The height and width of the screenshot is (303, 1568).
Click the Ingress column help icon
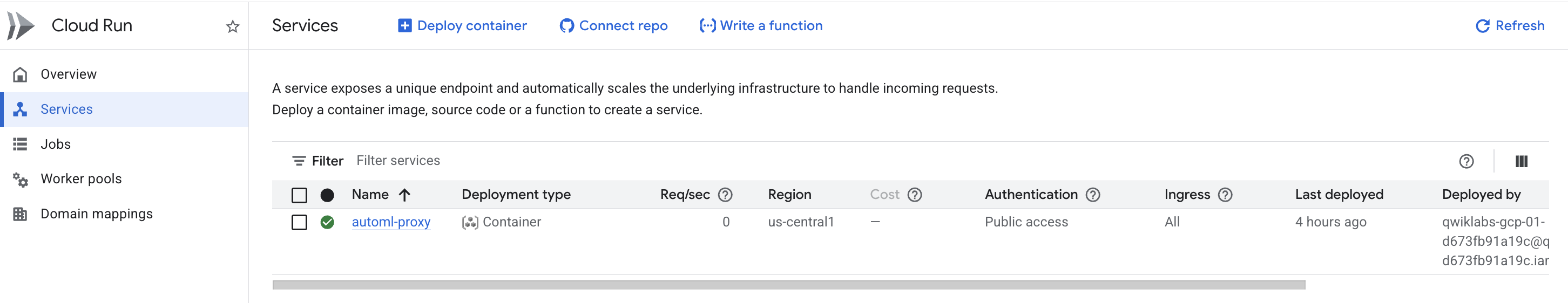point(1225,194)
